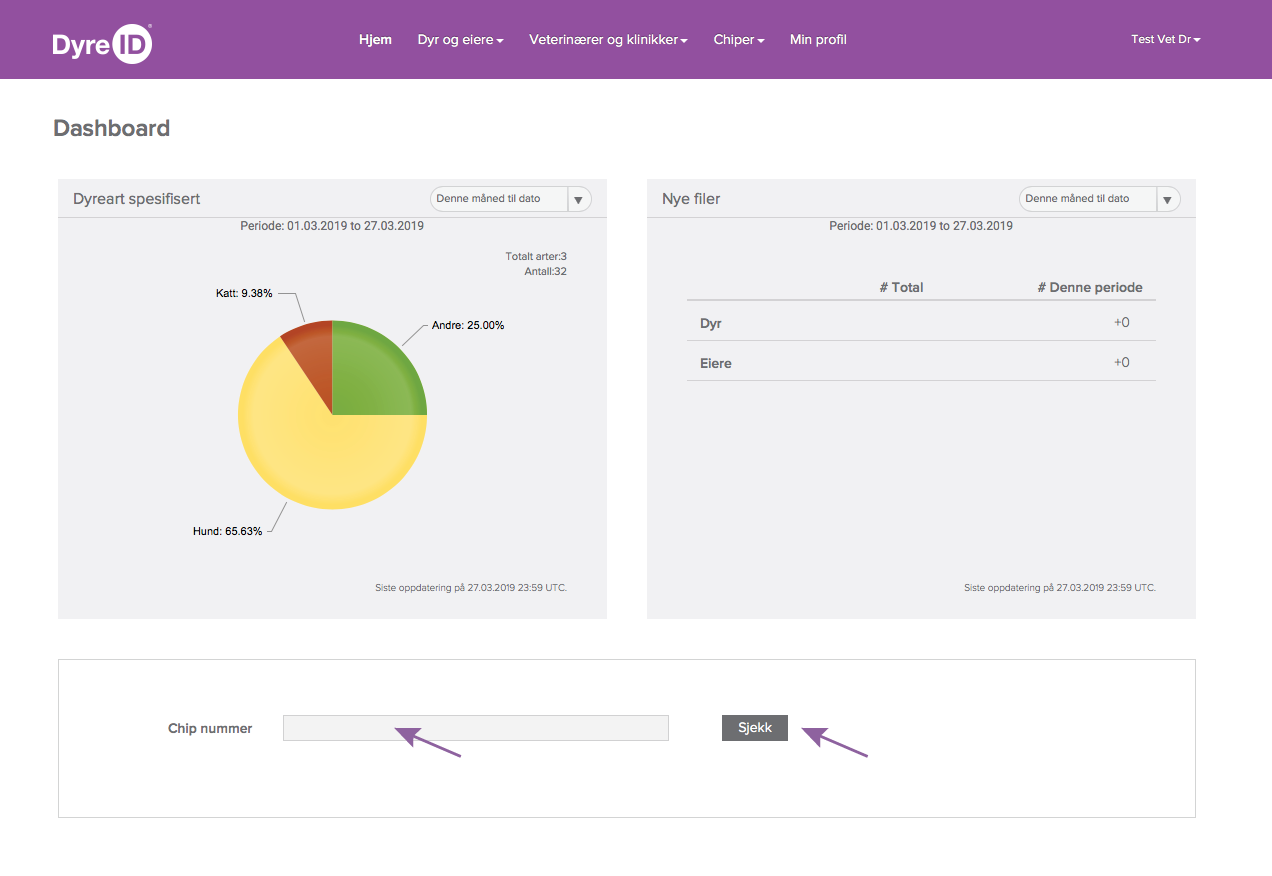The image size is (1272, 876).
Task: Click the Dashboard page heading
Action: pos(112,128)
